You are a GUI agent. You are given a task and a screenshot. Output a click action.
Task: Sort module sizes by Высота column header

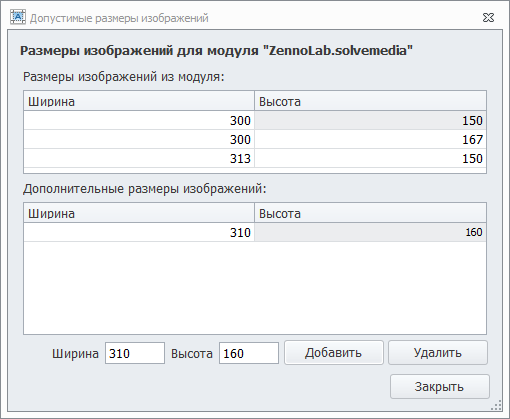[370, 101]
